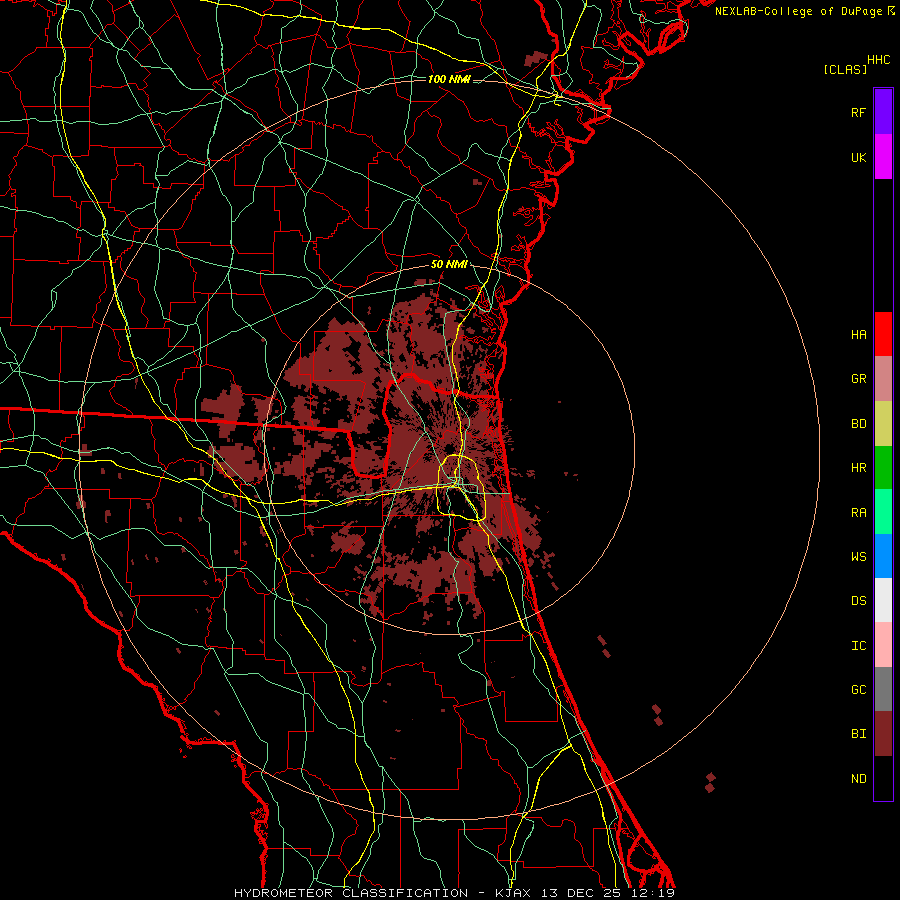Click the '13 DEC 25' date text
This screenshot has width=900, height=900.
coord(581,893)
